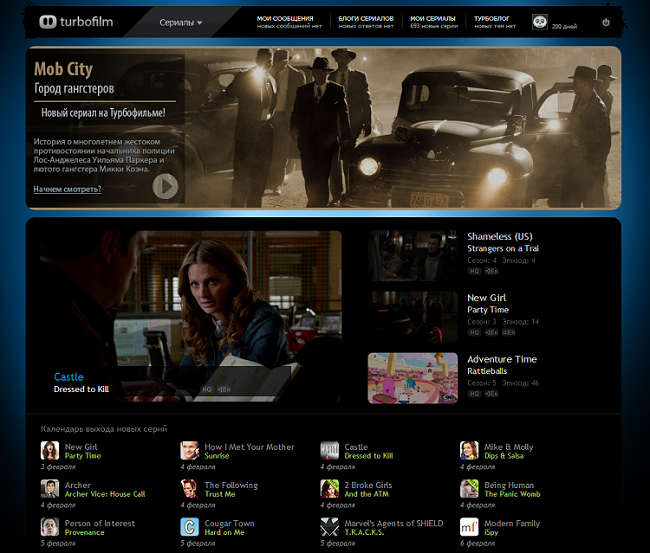The width and height of the screenshot is (650, 553).
Task: Open Provenance episode link
Action: pyautogui.click(x=85, y=533)
